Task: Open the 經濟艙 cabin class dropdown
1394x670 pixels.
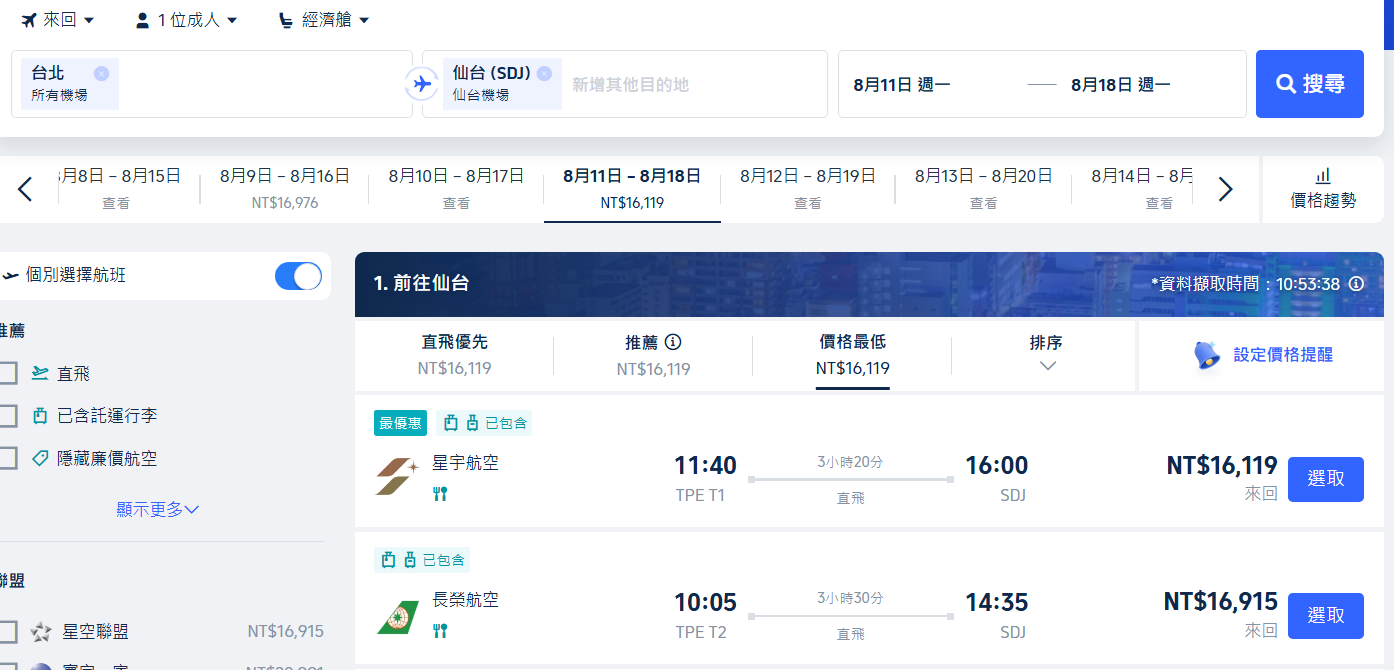Action: click(324, 20)
